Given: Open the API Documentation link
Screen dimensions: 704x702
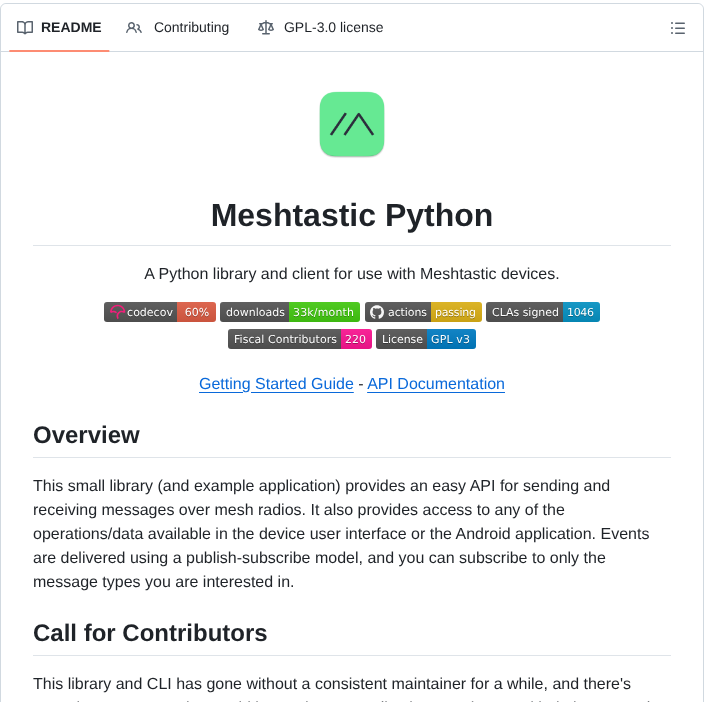Looking at the screenshot, I should [x=436, y=384].
